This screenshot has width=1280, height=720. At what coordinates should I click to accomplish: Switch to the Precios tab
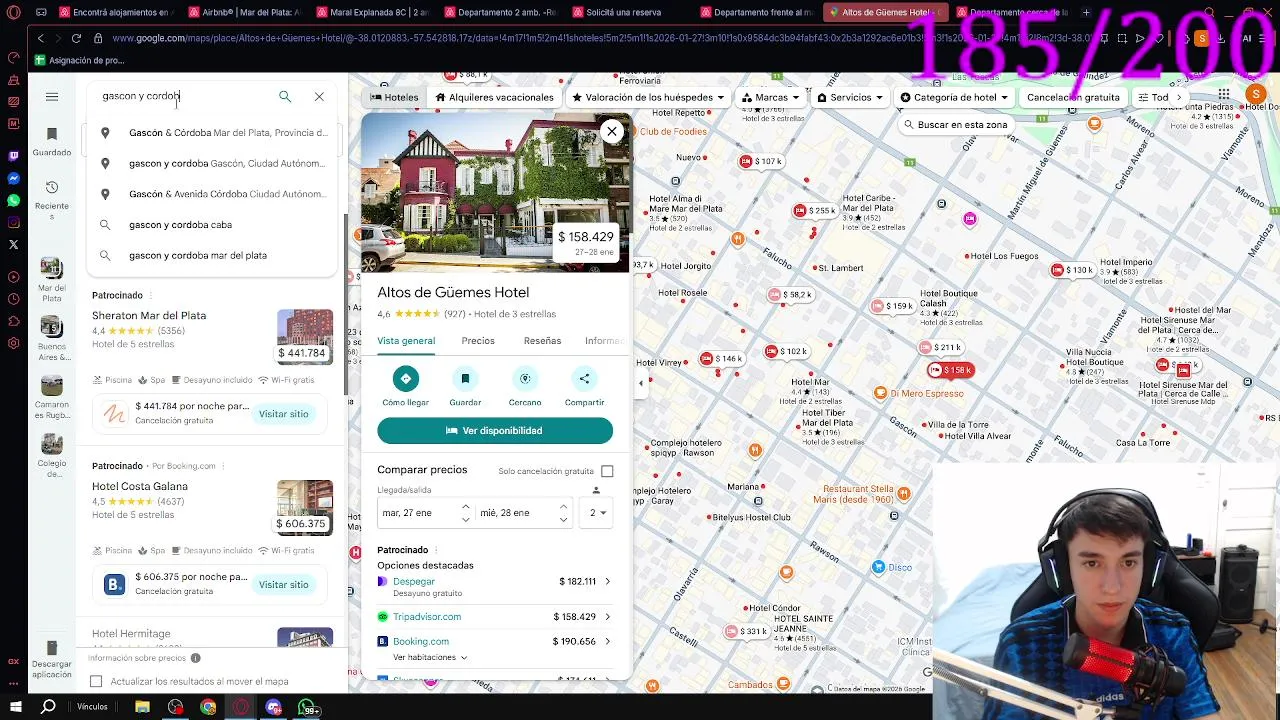[478, 341]
